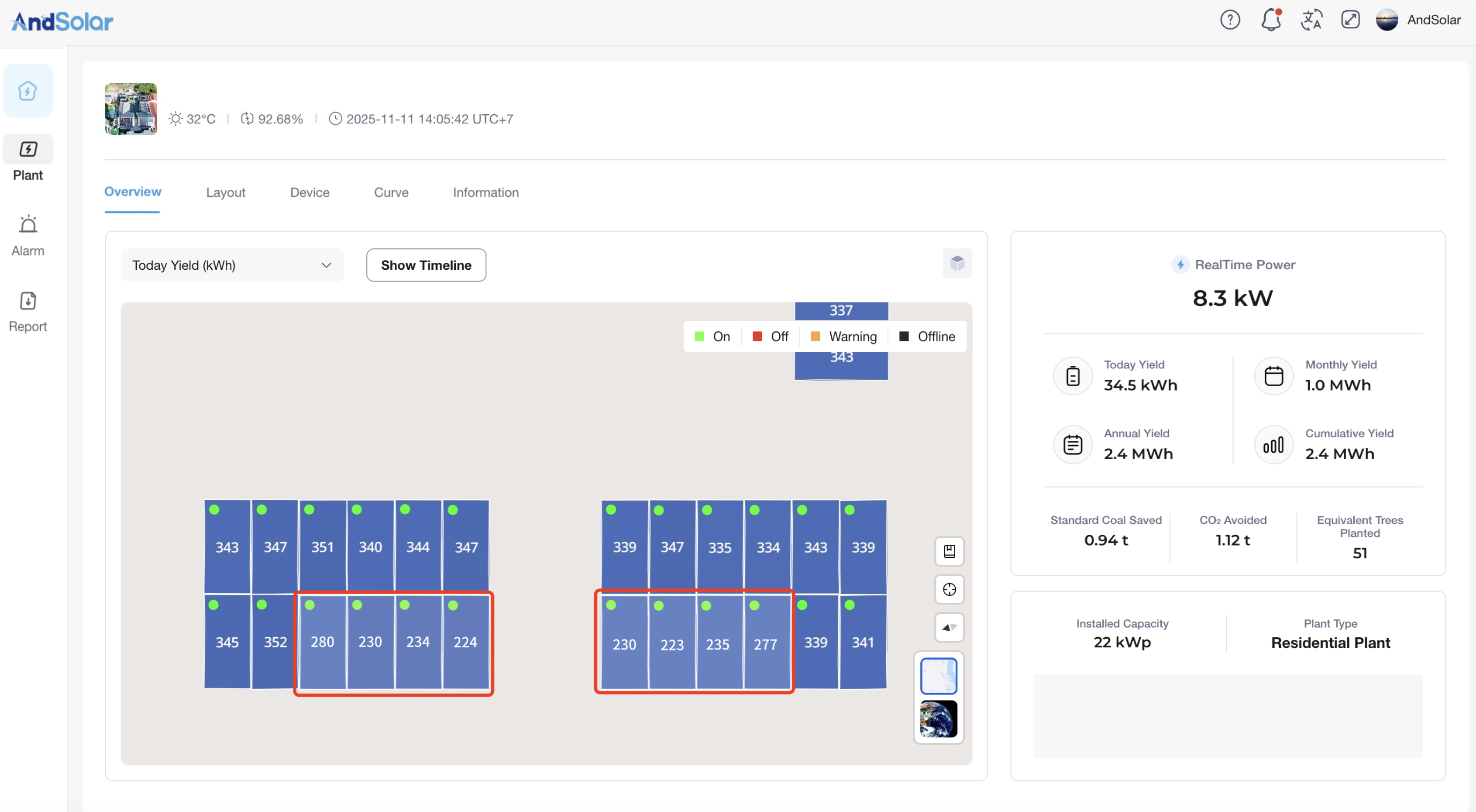Click the fullscreen expand icon

(1350, 20)
